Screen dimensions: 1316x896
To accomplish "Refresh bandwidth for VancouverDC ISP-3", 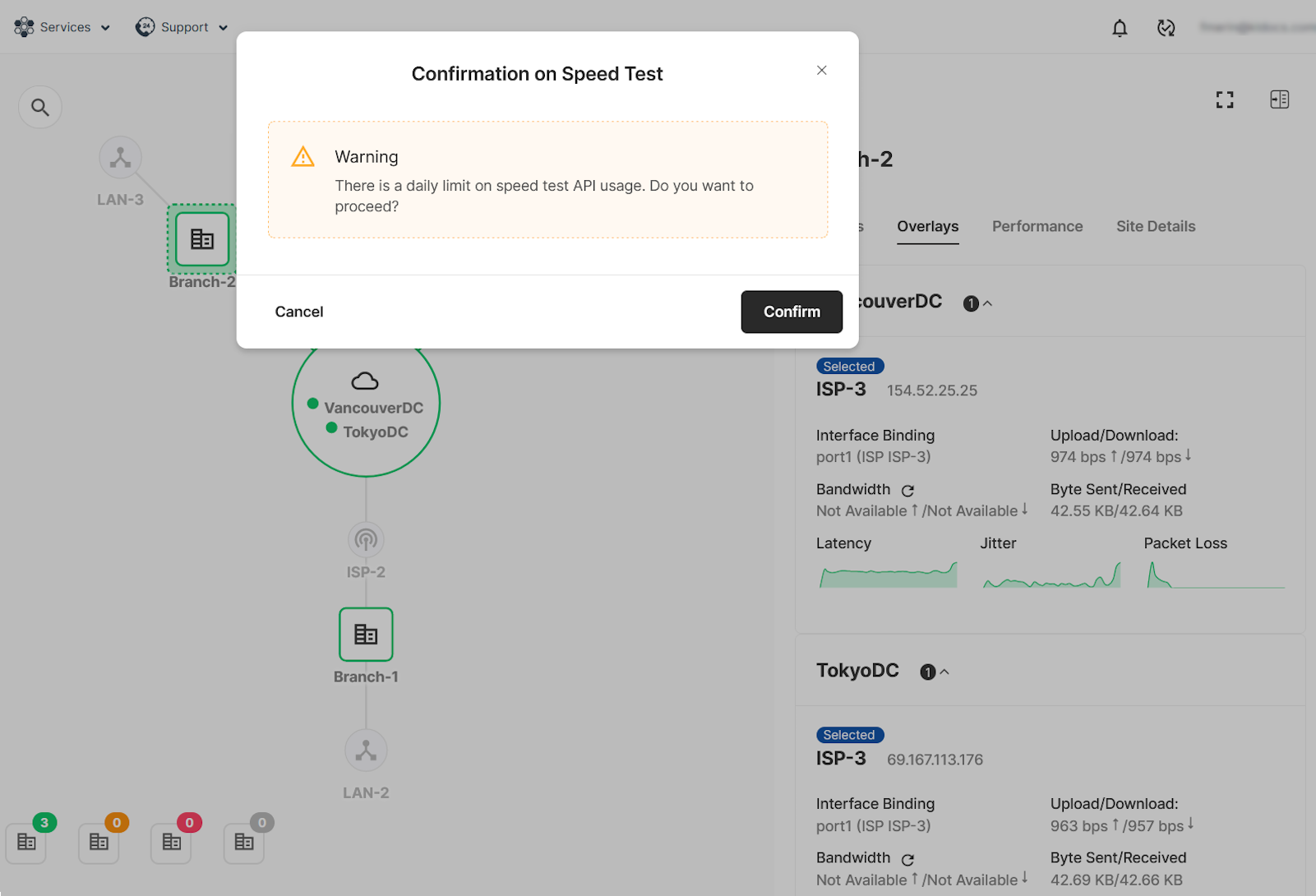I will [907, 491].
